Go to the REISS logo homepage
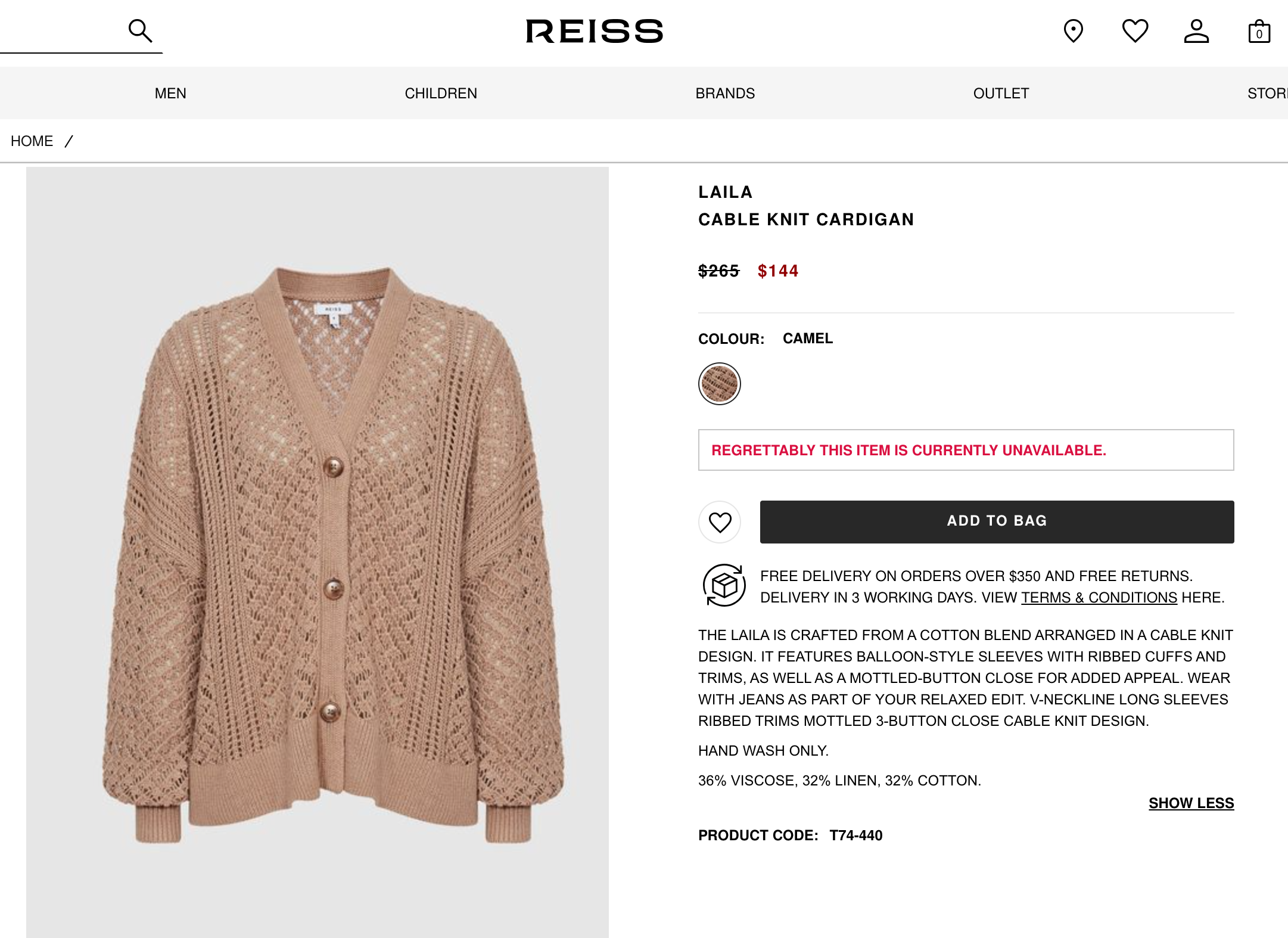The image size is (1288, 938). coord(594,31)
